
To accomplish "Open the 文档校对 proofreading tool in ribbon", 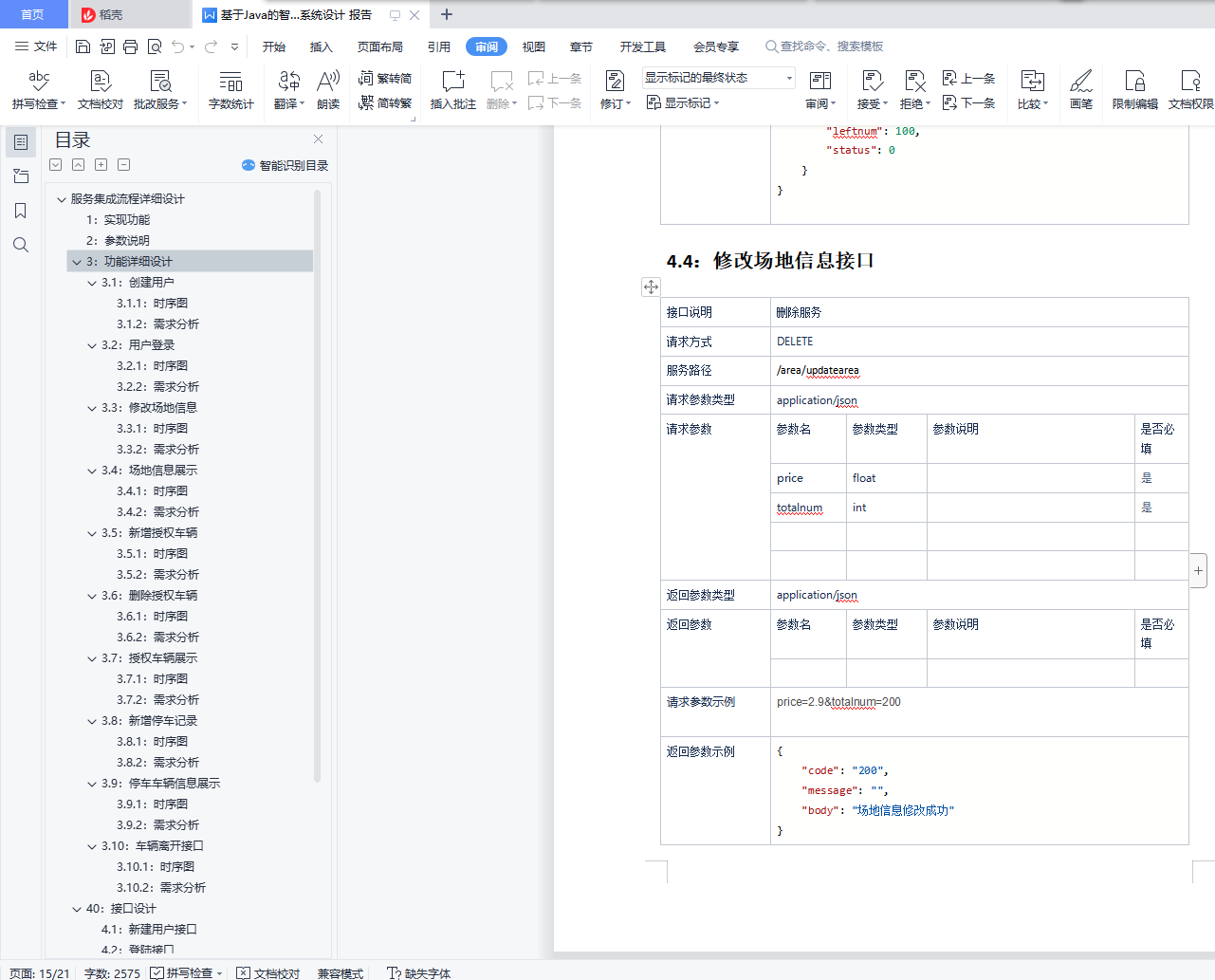I will pos(101,90).
